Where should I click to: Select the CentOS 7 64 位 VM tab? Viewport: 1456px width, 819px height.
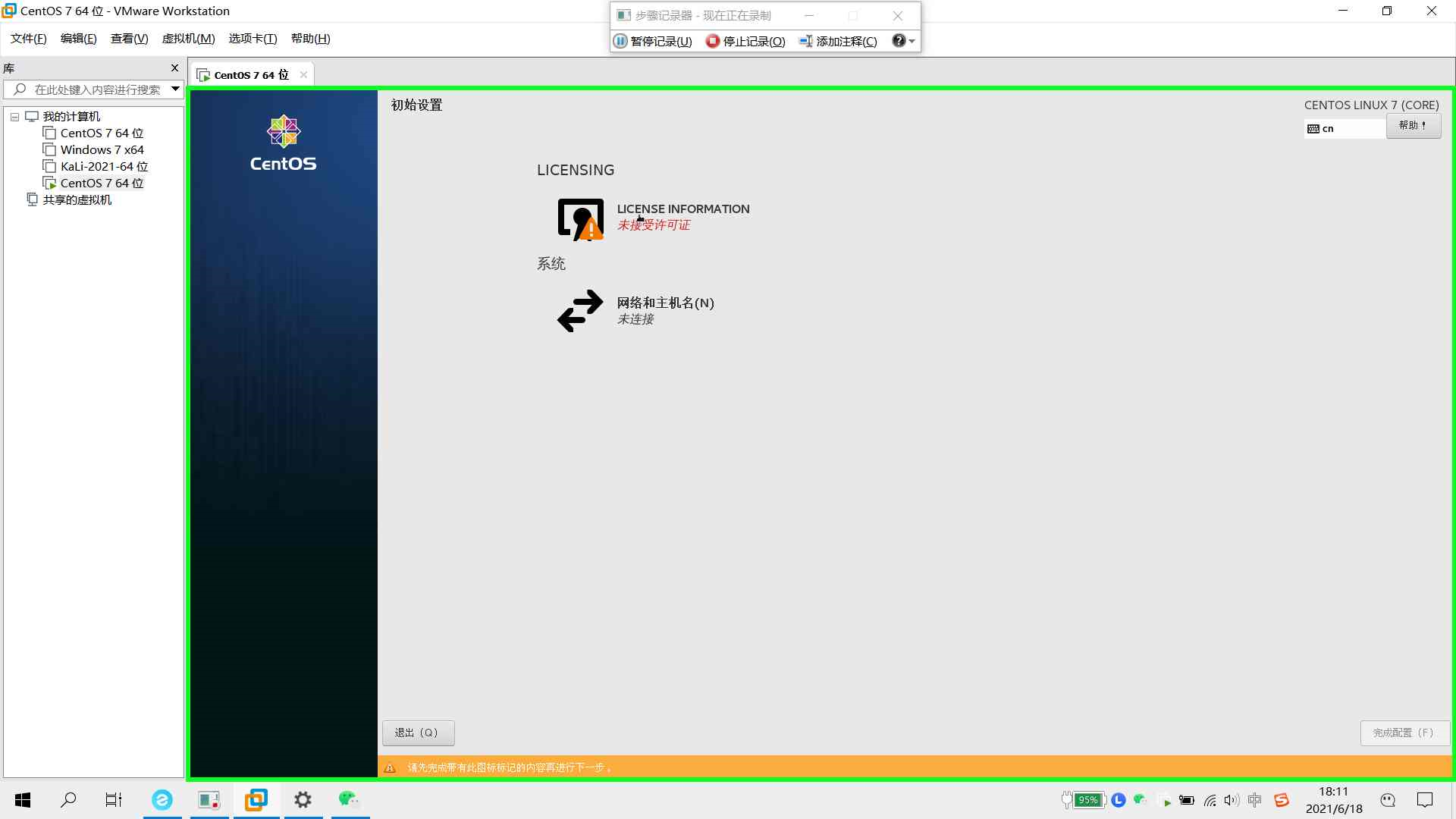(251, 74)
